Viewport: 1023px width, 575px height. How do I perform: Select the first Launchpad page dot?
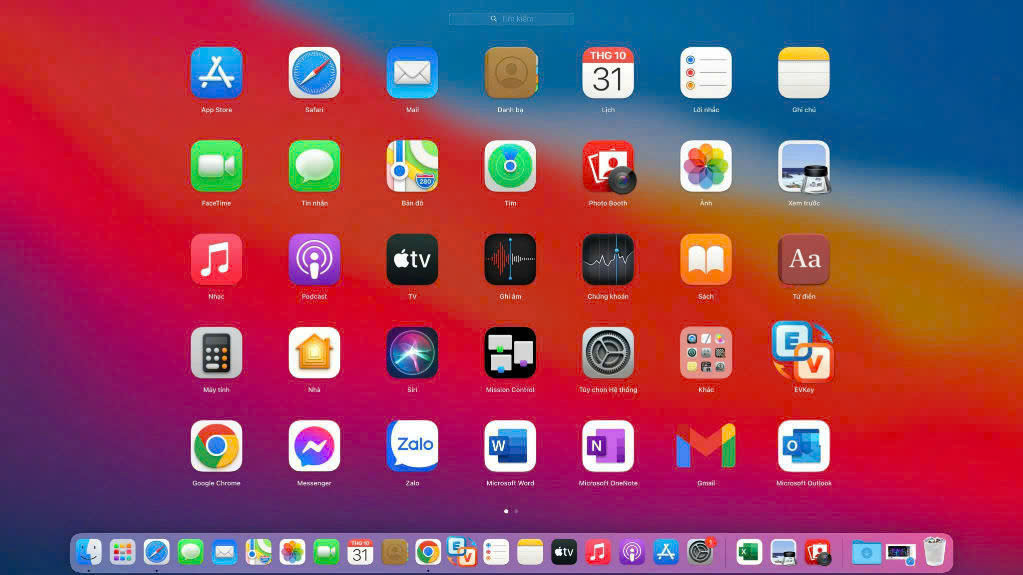click(x=506, y=511)
